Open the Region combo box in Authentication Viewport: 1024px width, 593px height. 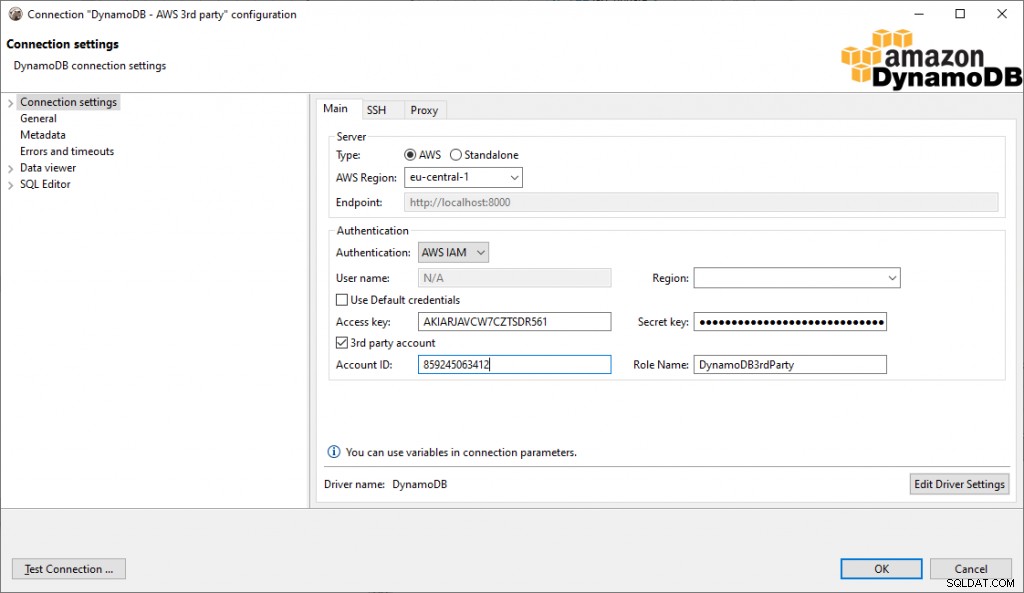pyautogui.click(x=797, y=278)
